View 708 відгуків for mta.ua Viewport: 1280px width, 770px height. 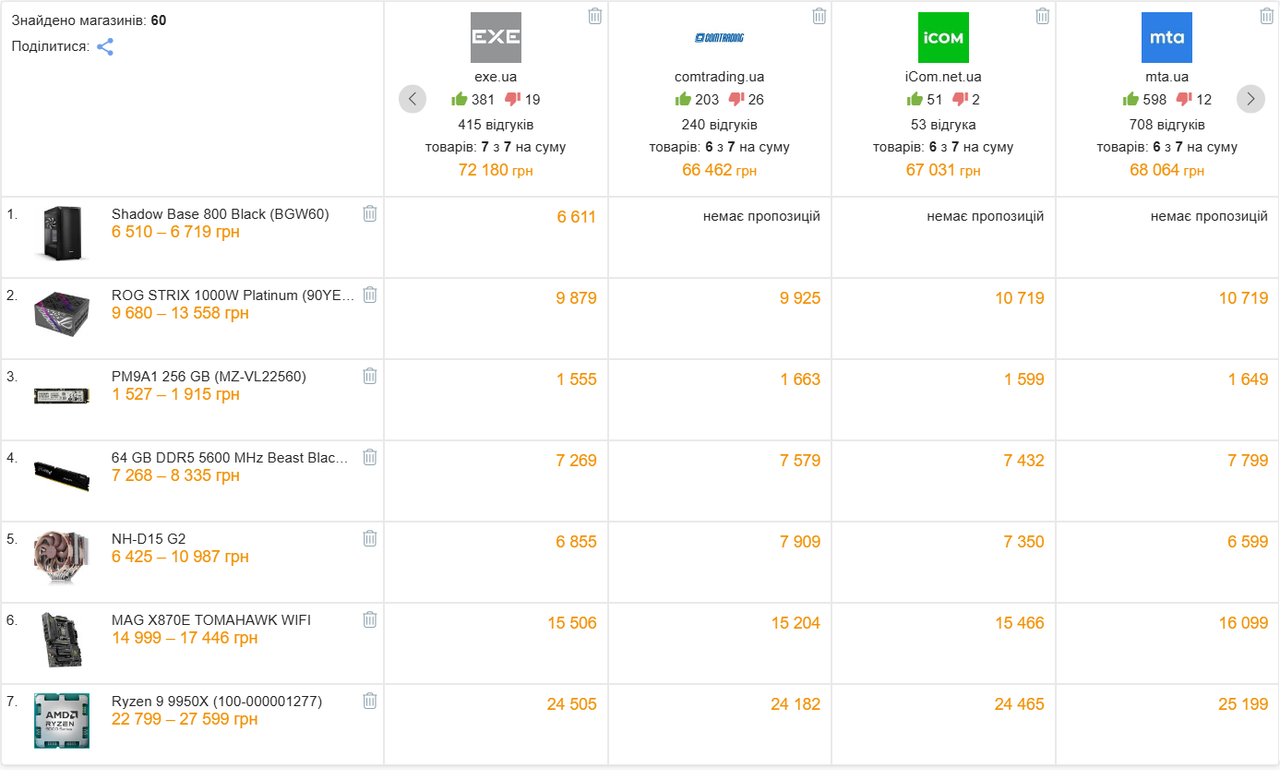(1167, 125)
